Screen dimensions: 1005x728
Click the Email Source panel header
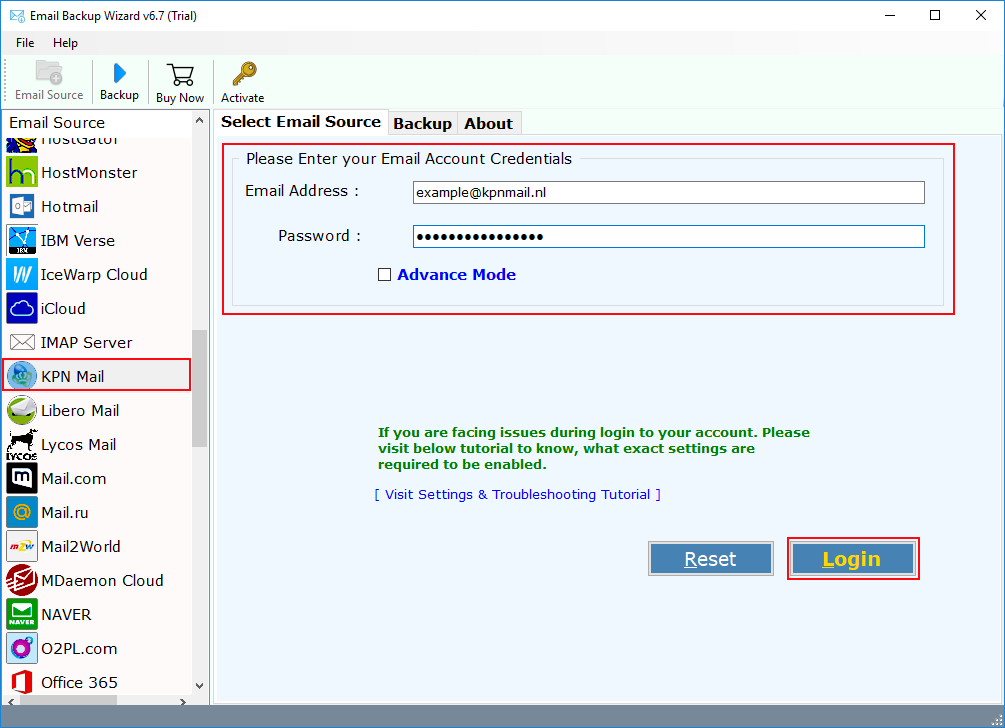tap(57, 122)
